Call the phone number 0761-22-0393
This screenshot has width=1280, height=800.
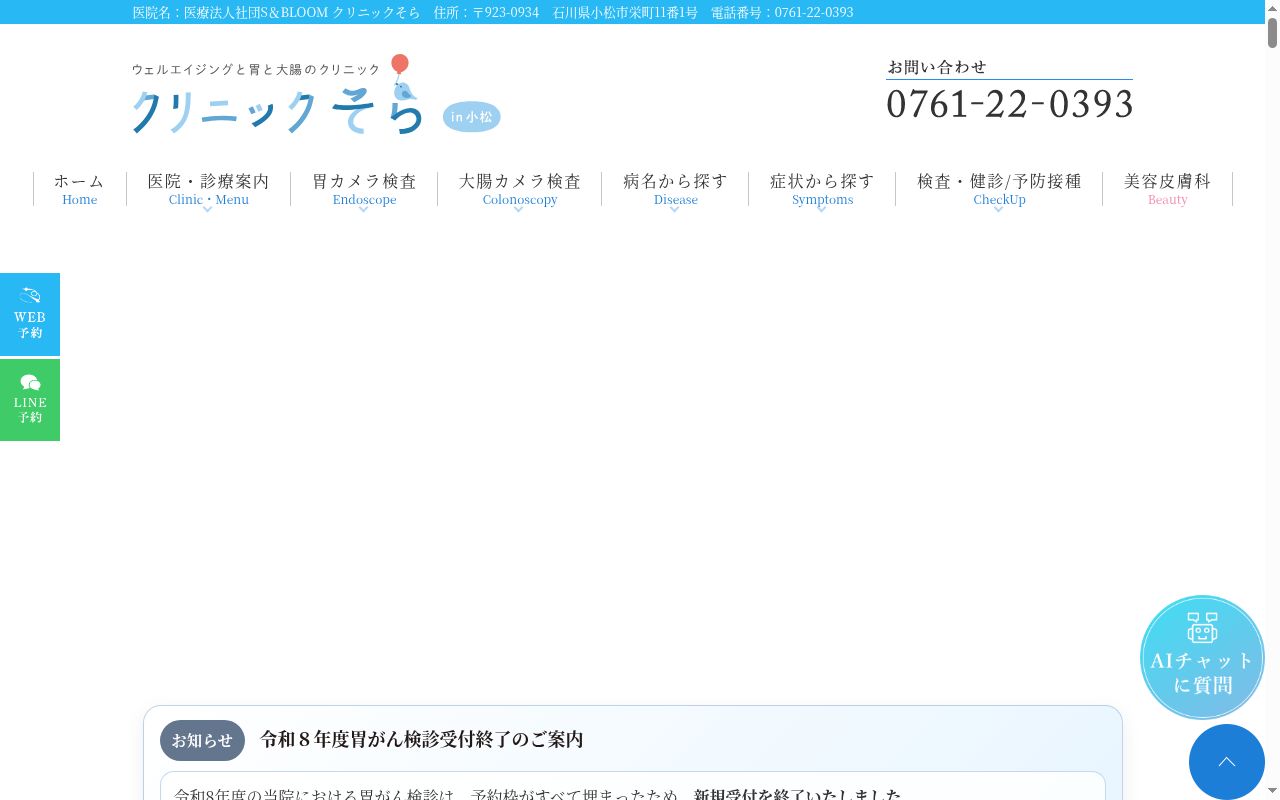pyautogui.click(x=1009, y=104)
